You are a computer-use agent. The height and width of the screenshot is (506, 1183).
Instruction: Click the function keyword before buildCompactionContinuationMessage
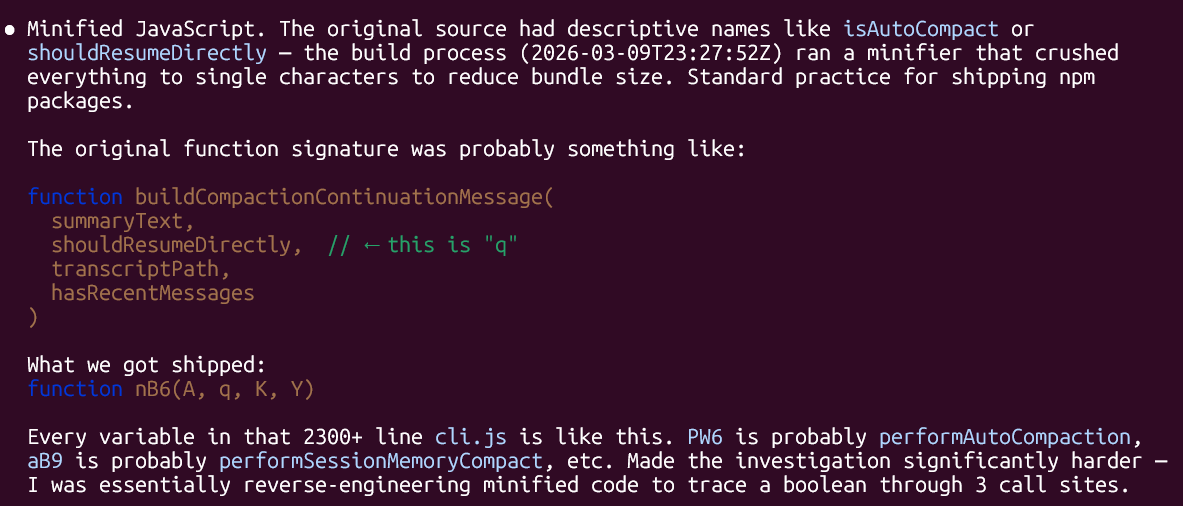click(75, 197)
